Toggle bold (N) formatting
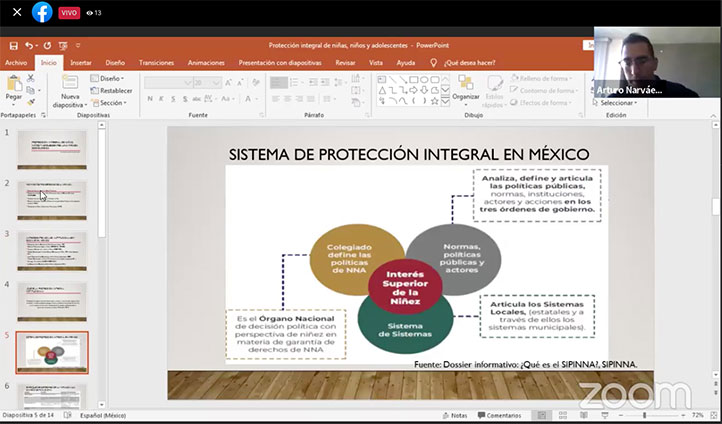The width and height of the screenshot is (722, 424). [x=149, y=98]
